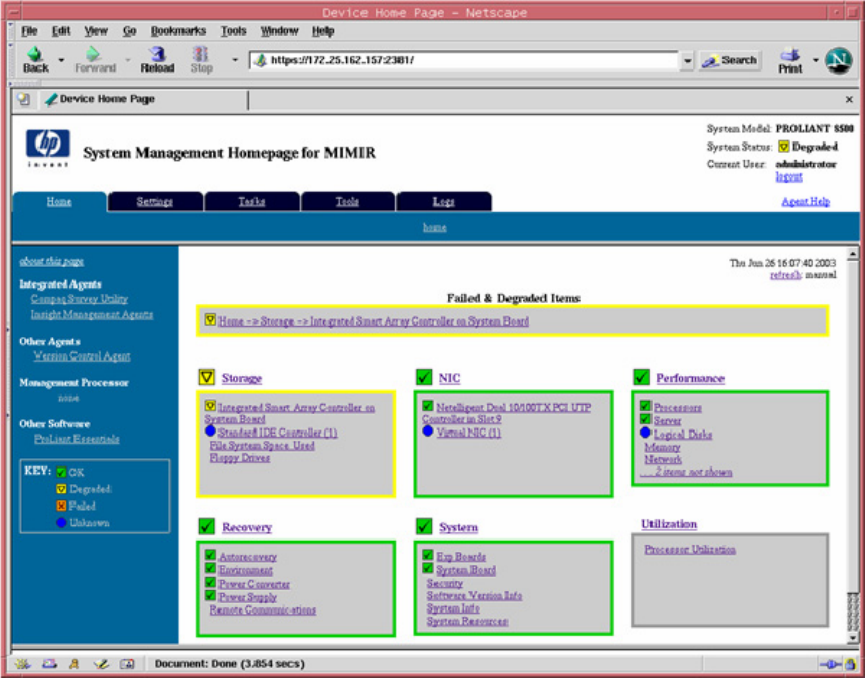Open the Forward button history dropdown arrow
Viewport: 865px width, 678px height.
point(127,60)
